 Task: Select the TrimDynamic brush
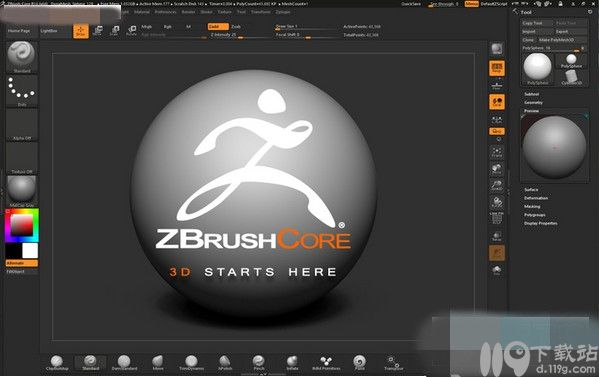coord(191,362)
